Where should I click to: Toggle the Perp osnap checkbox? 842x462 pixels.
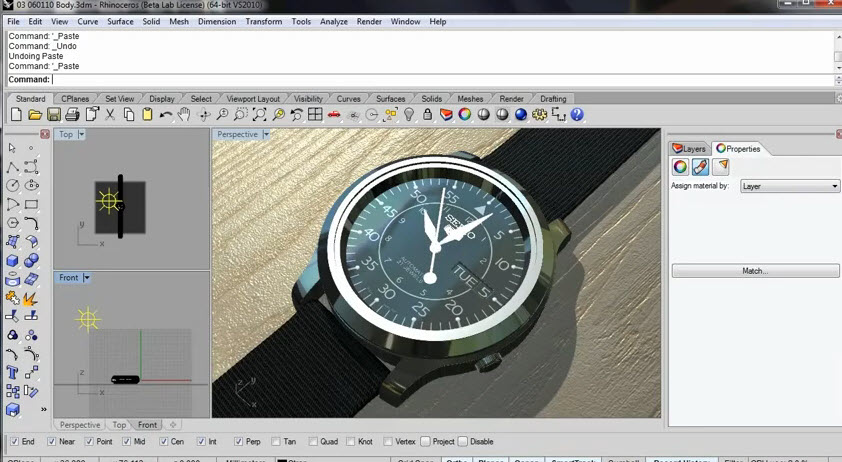pyautogui.click(x=238, y=442)
